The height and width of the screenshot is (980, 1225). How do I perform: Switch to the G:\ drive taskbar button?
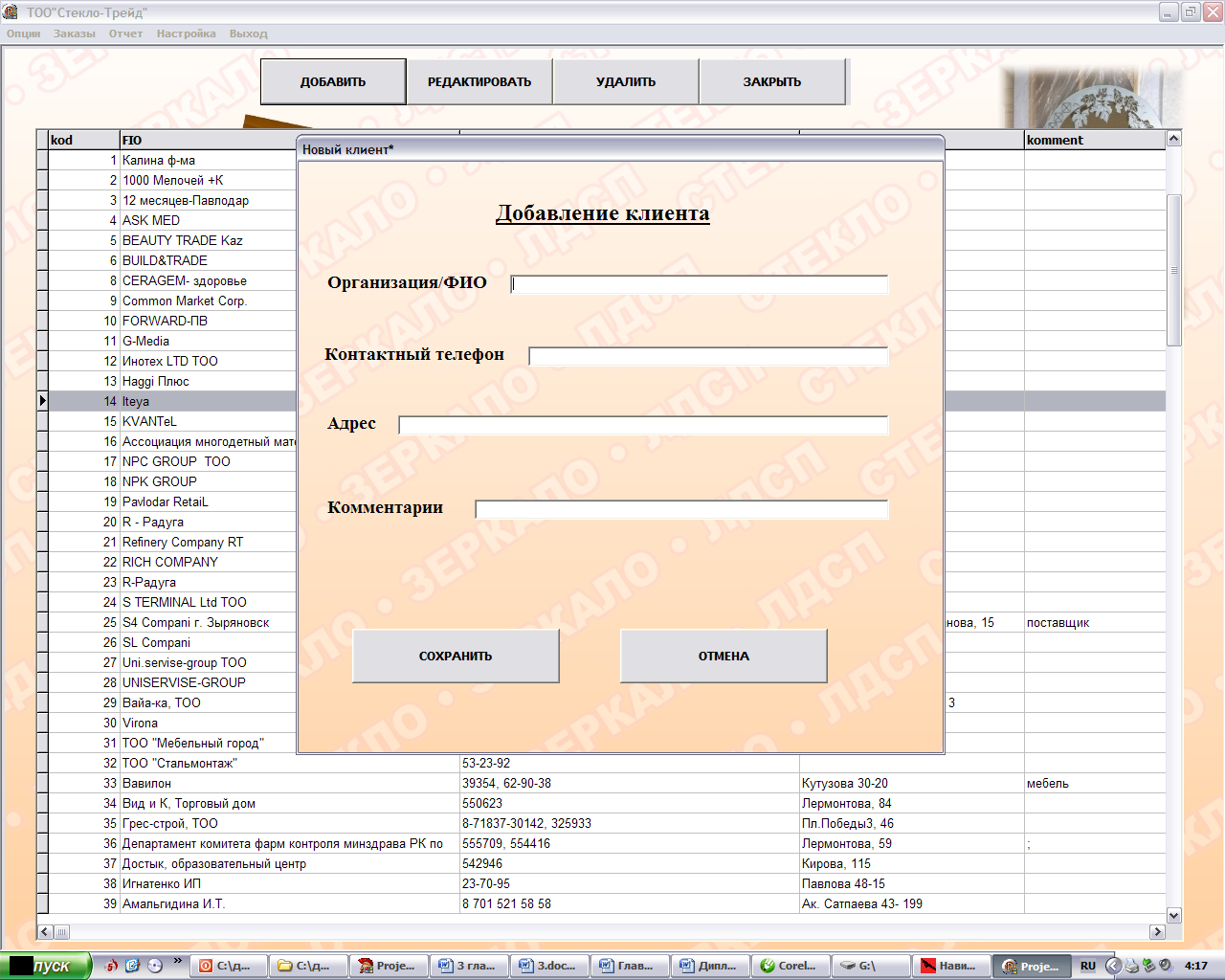[x=871, y=966]
